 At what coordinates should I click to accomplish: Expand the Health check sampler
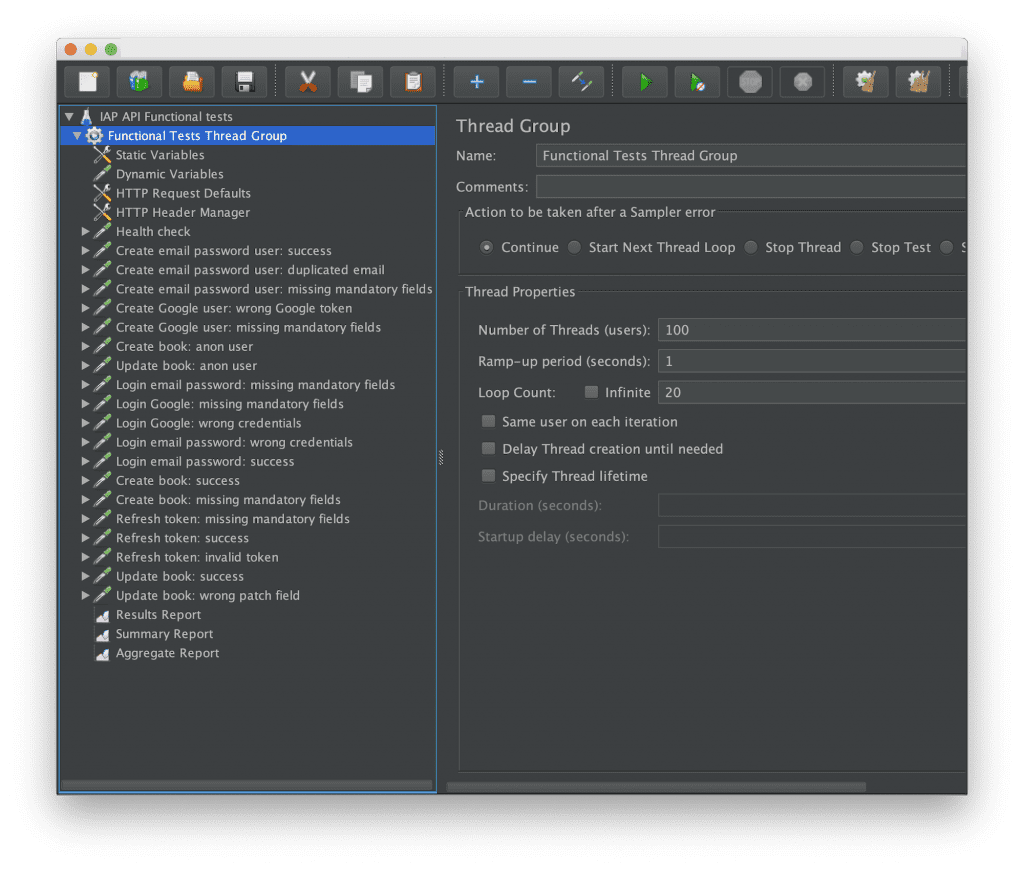point(86,231)
